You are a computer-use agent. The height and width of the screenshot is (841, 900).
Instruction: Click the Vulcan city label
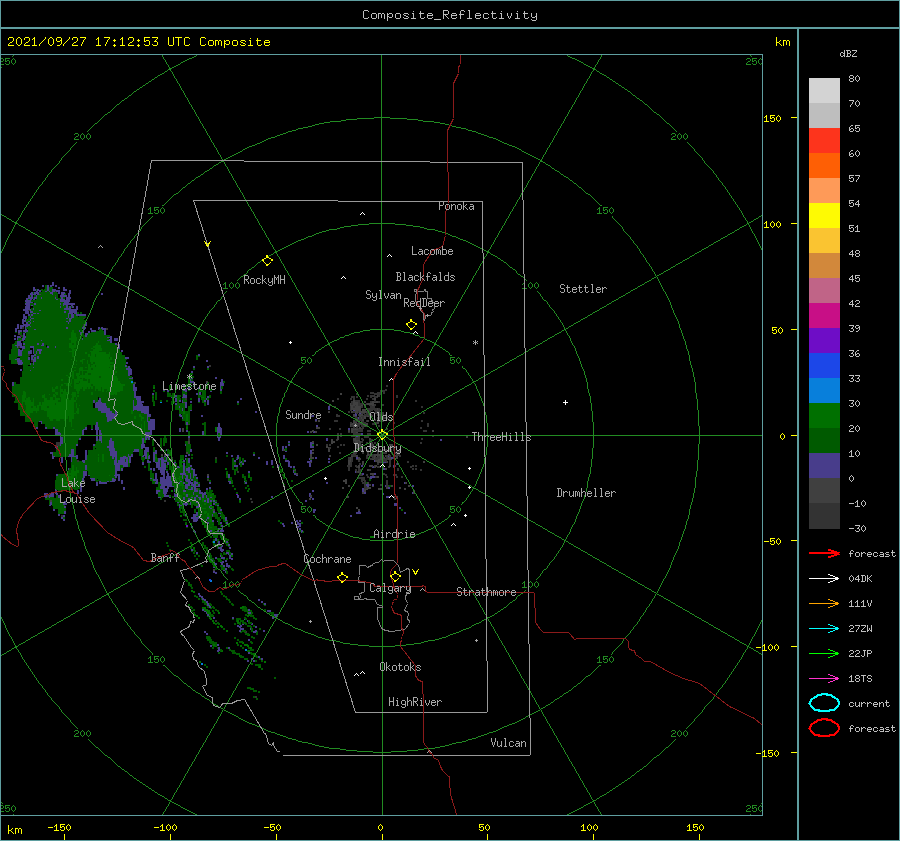509,743
